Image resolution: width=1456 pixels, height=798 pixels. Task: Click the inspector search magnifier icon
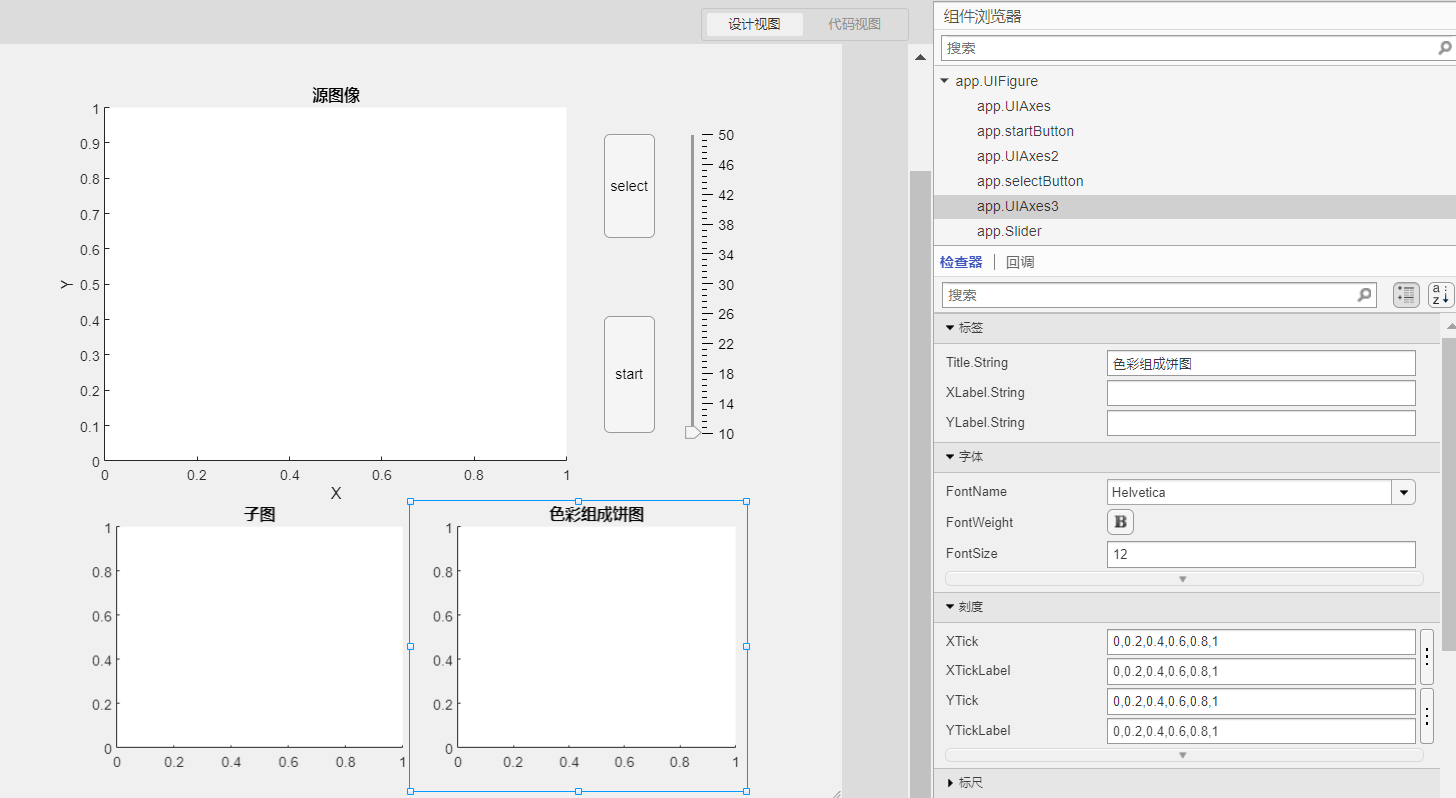tap(1364, 294)
